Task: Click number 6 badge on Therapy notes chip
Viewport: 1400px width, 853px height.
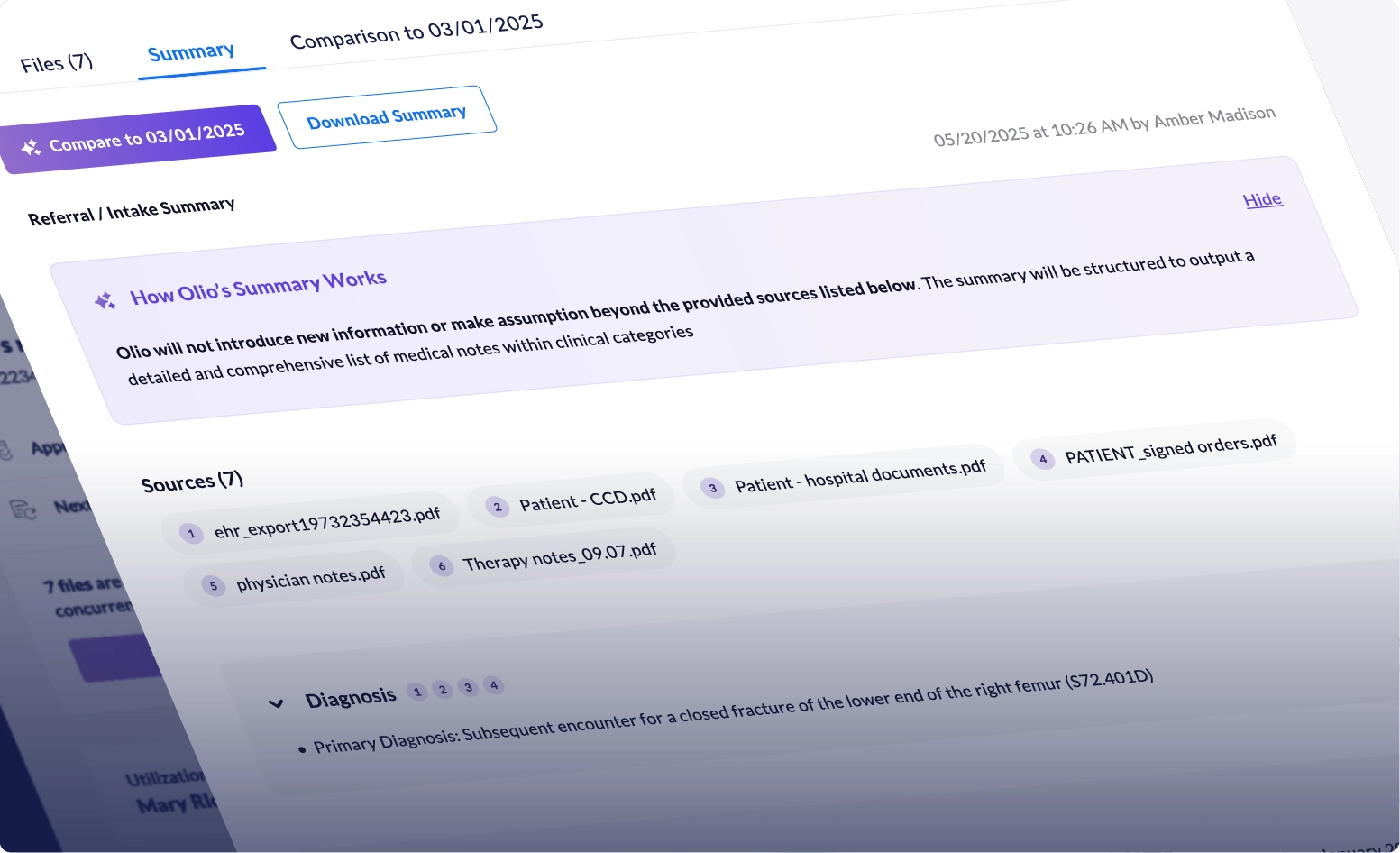Action: tap(441, 566)
